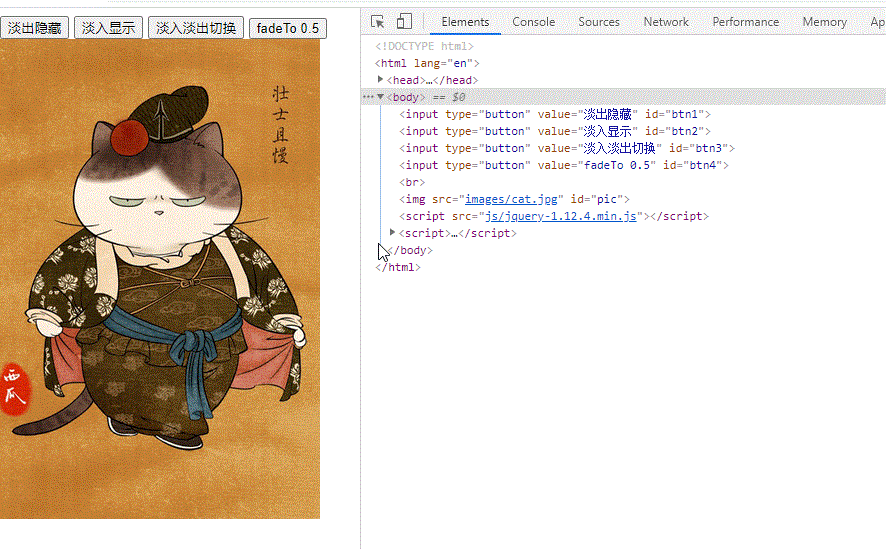
Task: Click the 淡入显示 button
Action: tap(108, 28)
